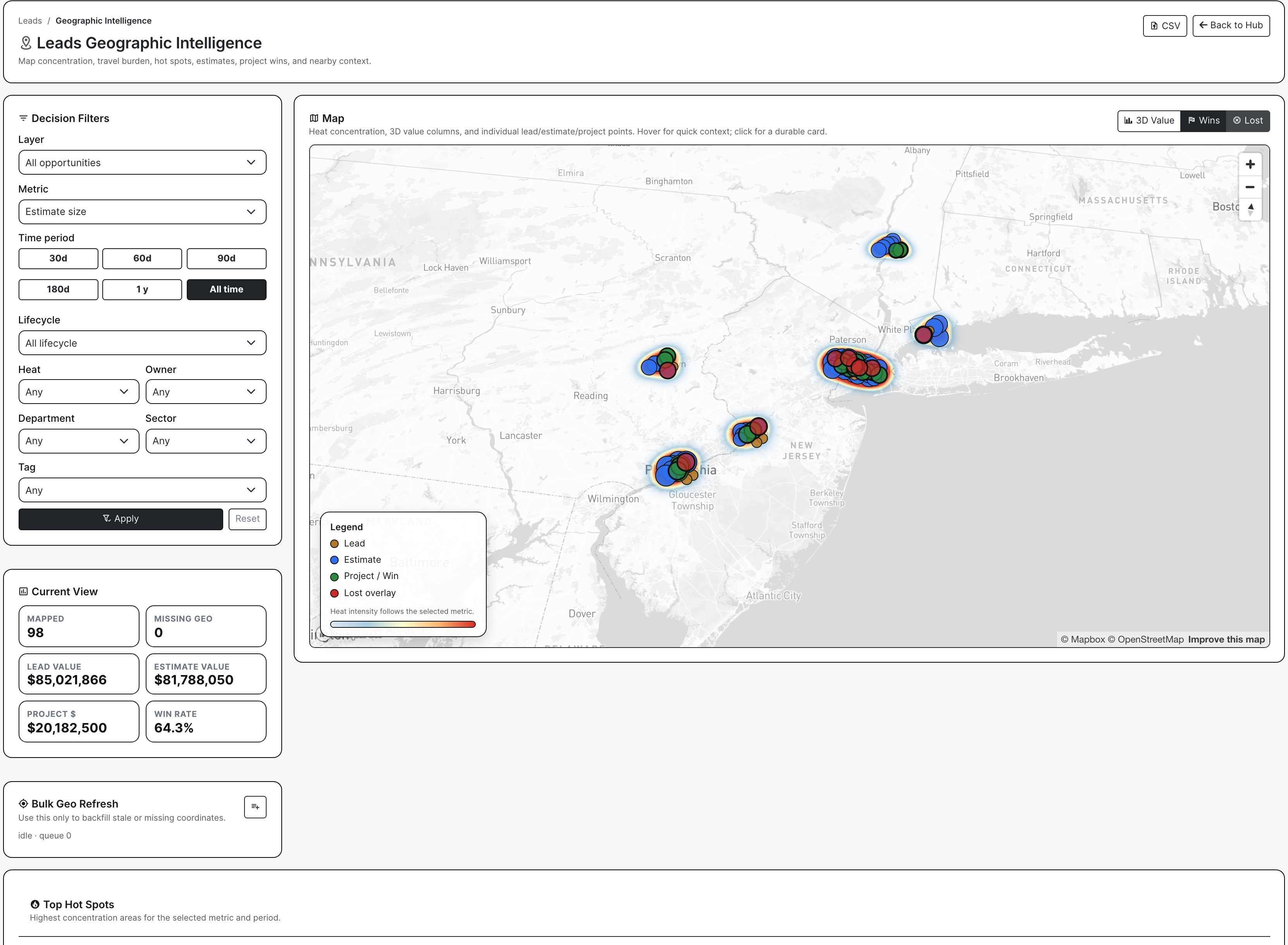Click the filter icon beside Decision Filters
The height and width of the screenshot is (945, 1288).
[23, 118]
